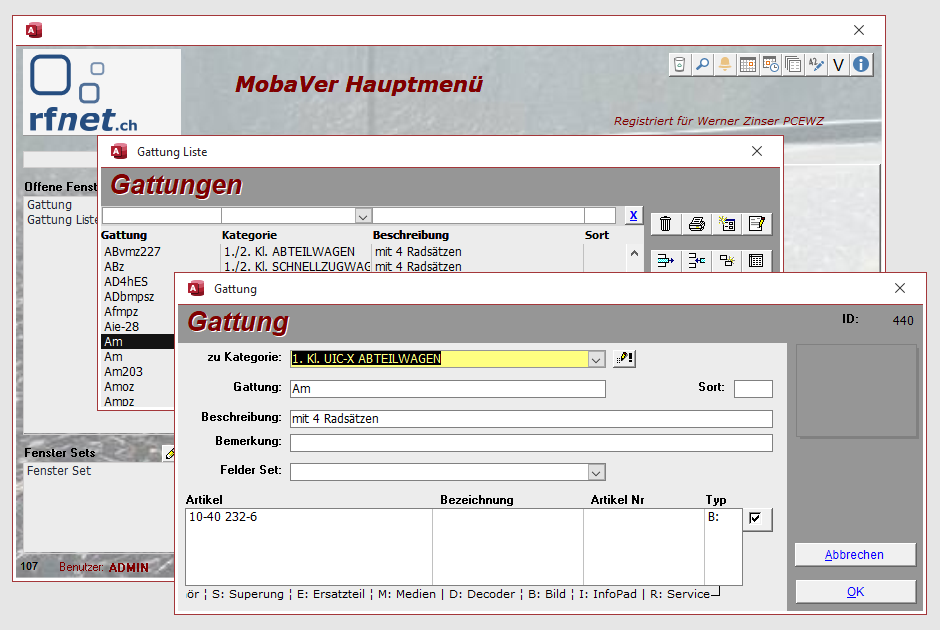This screenshot has height=630, width=940.
Task: Click the Beschreibung field in the Gattung dialog
Action: pos(531,418)
